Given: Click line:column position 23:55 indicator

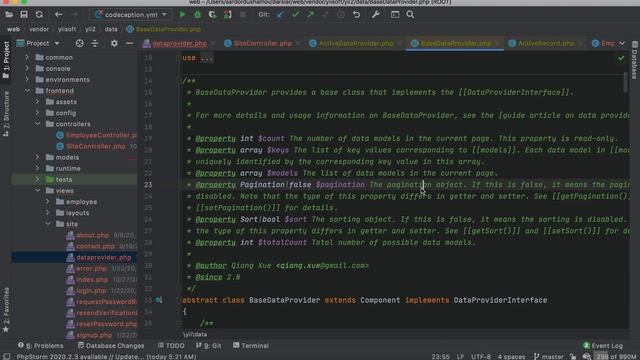Looking at the screenshot, I should pos(440,356).
